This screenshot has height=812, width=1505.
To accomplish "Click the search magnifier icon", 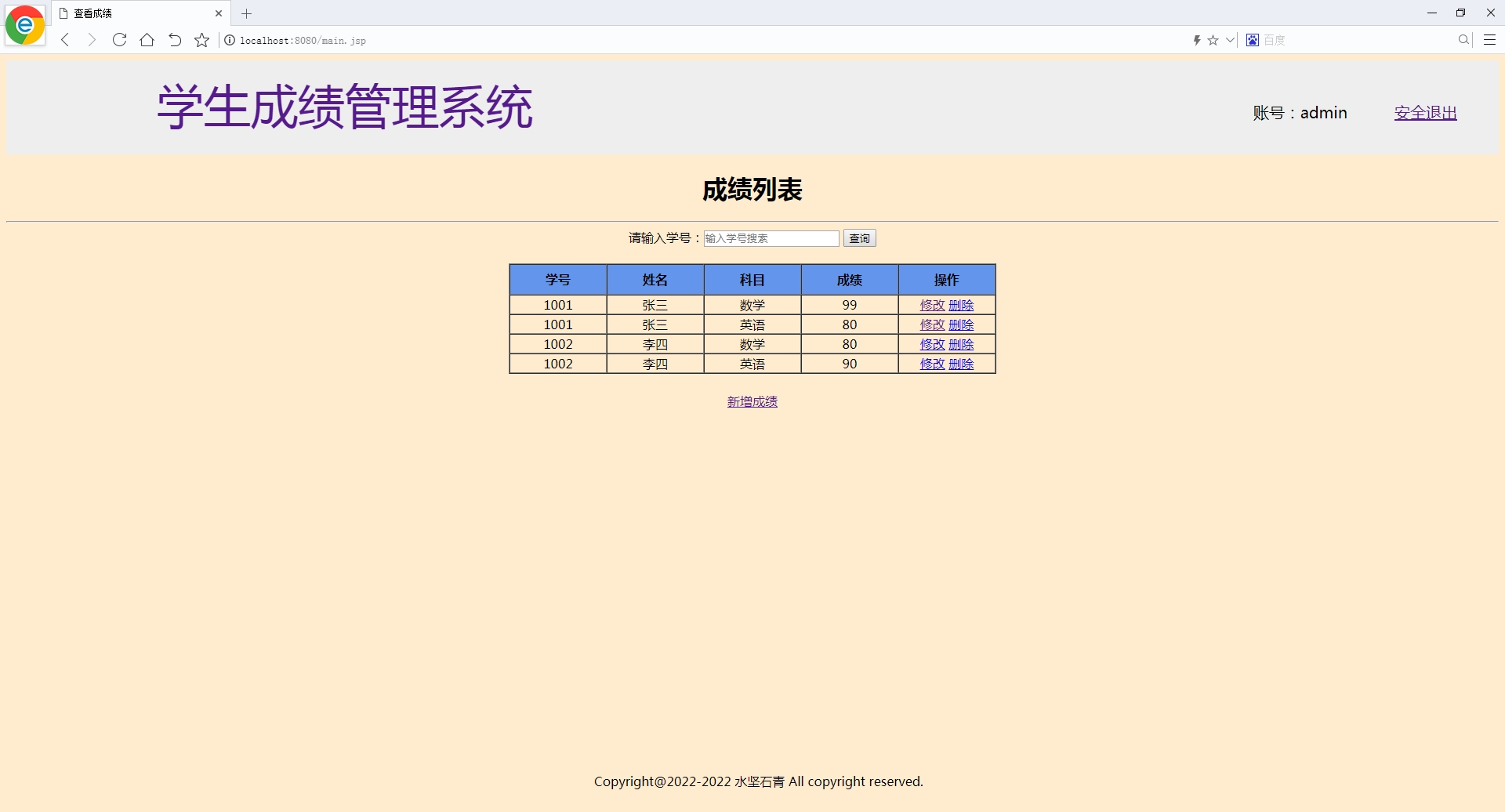I will tap(1463, 40).
